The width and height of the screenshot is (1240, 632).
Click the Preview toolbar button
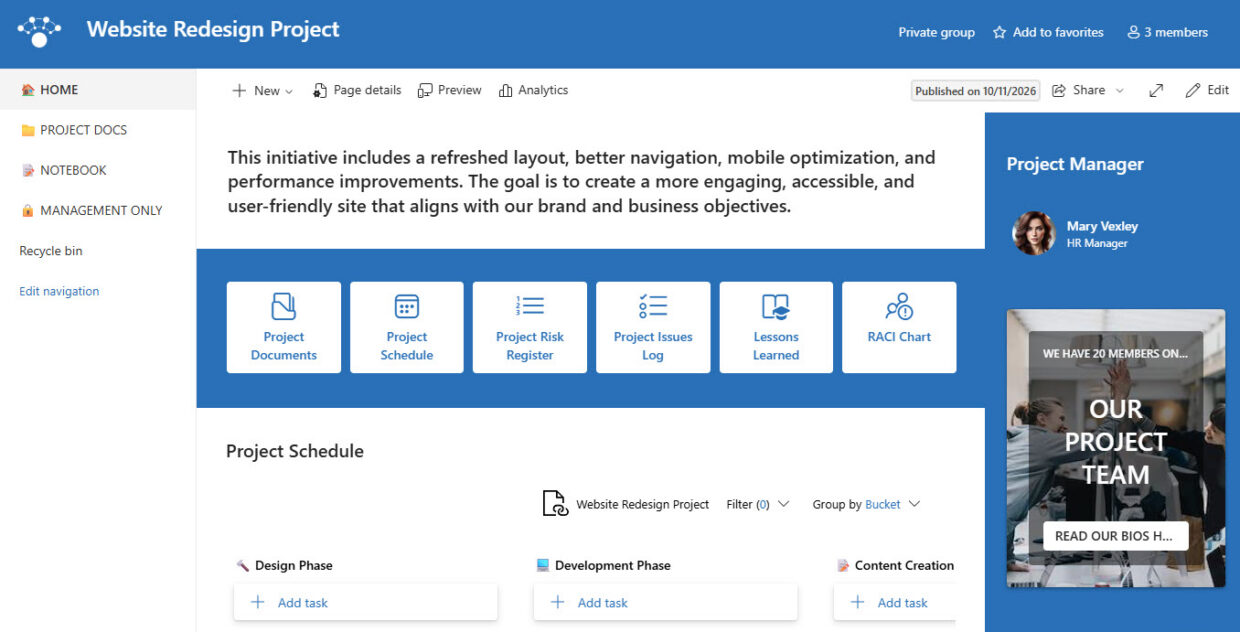click(x=450, y=90)
